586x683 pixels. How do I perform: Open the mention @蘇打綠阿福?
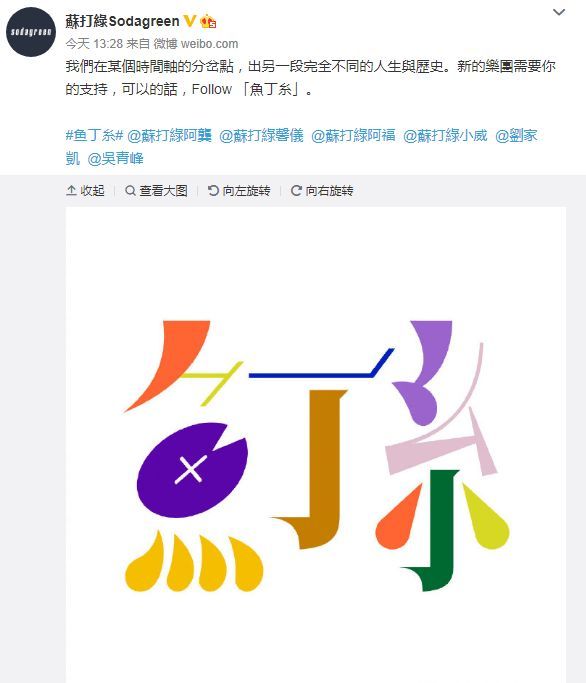(x=353, y=135)
